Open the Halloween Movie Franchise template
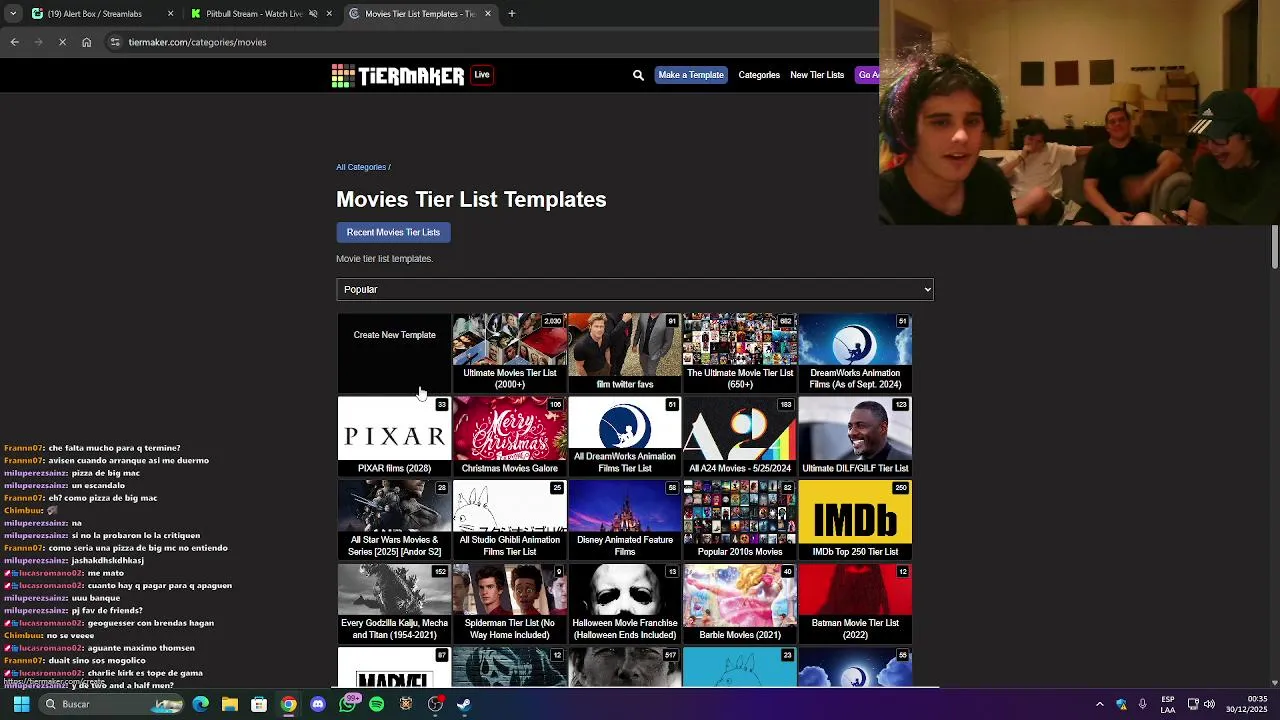 pyautogui.click(x=625, y=603)
